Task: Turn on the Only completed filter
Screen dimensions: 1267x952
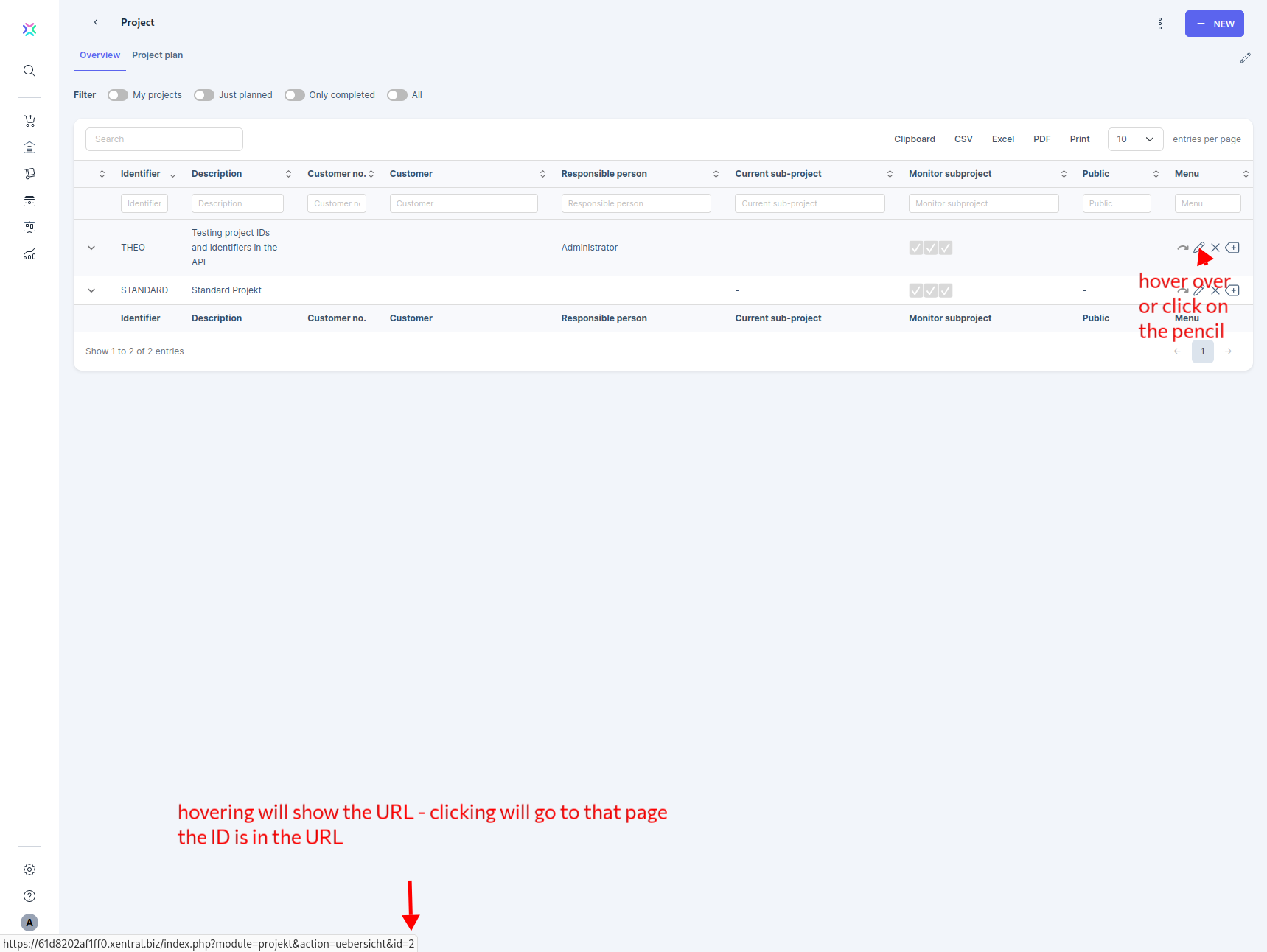Action: pyautogui.click(x=295, y=95)
